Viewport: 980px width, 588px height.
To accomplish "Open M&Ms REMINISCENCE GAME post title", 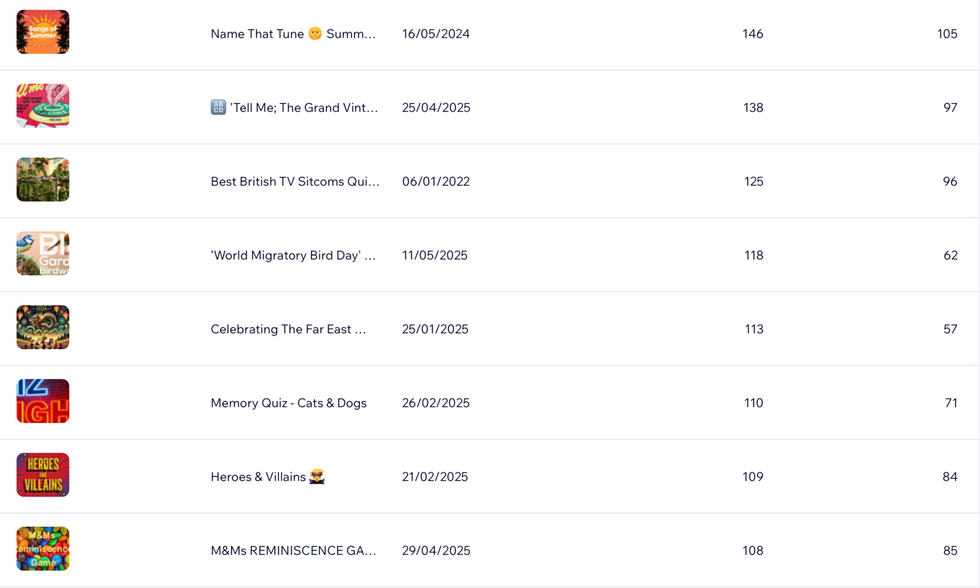I will [x=293, y=551].
